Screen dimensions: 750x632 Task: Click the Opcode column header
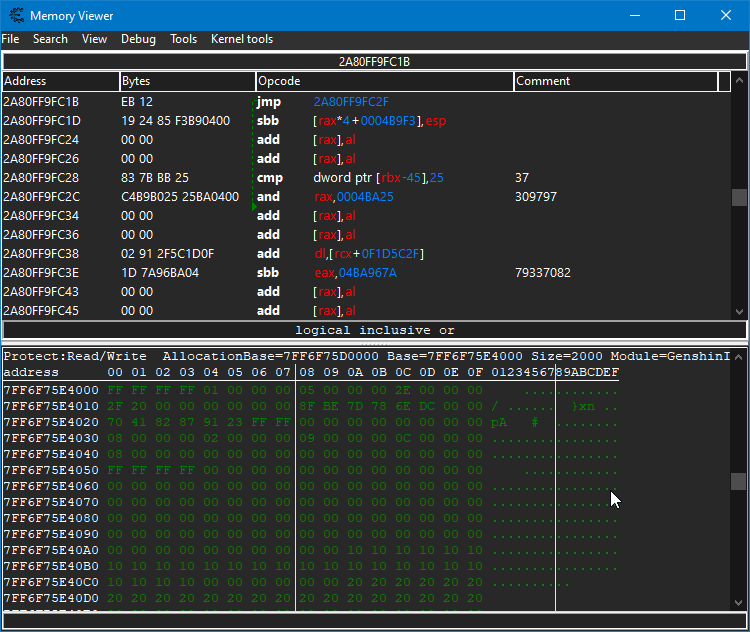tap(385, 81)
